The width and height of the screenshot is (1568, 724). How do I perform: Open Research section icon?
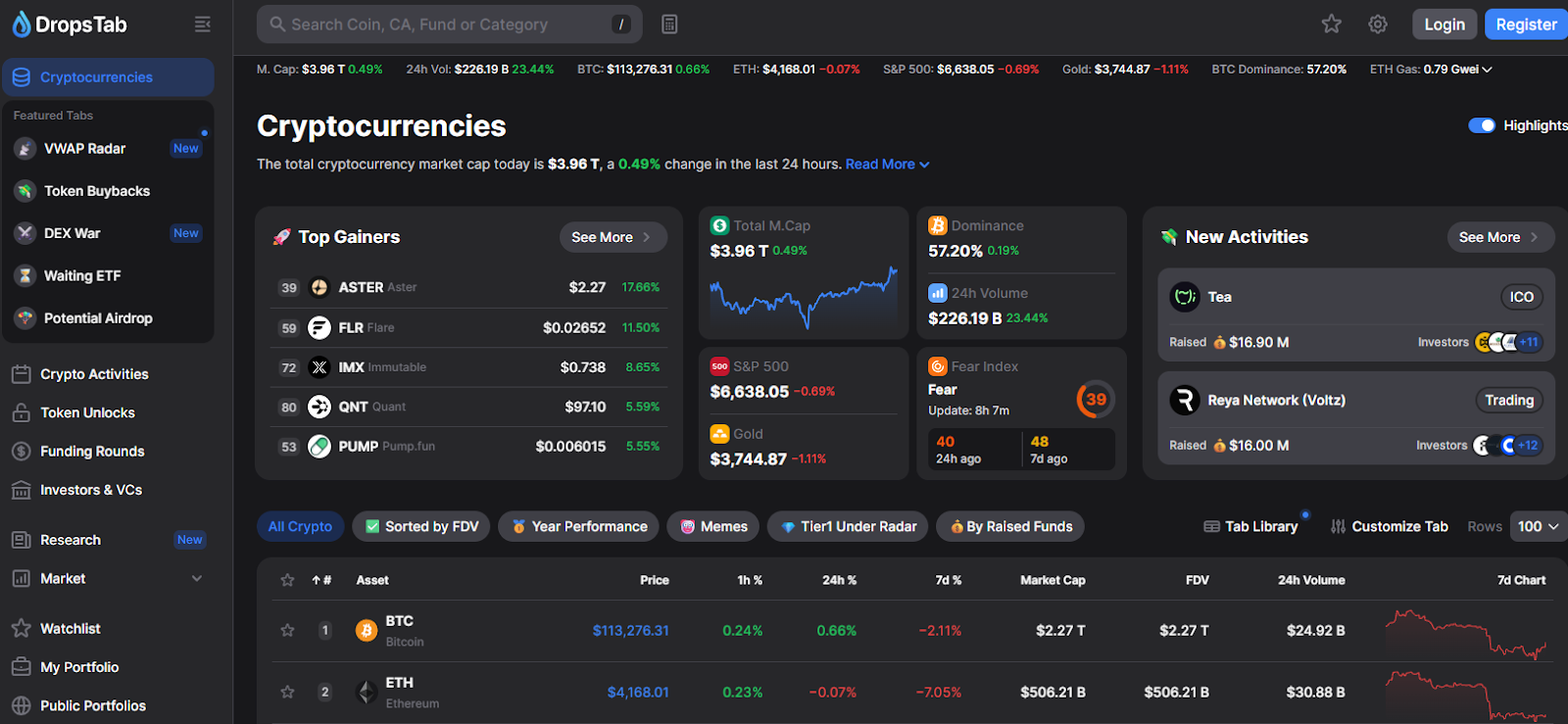point(21,540)
